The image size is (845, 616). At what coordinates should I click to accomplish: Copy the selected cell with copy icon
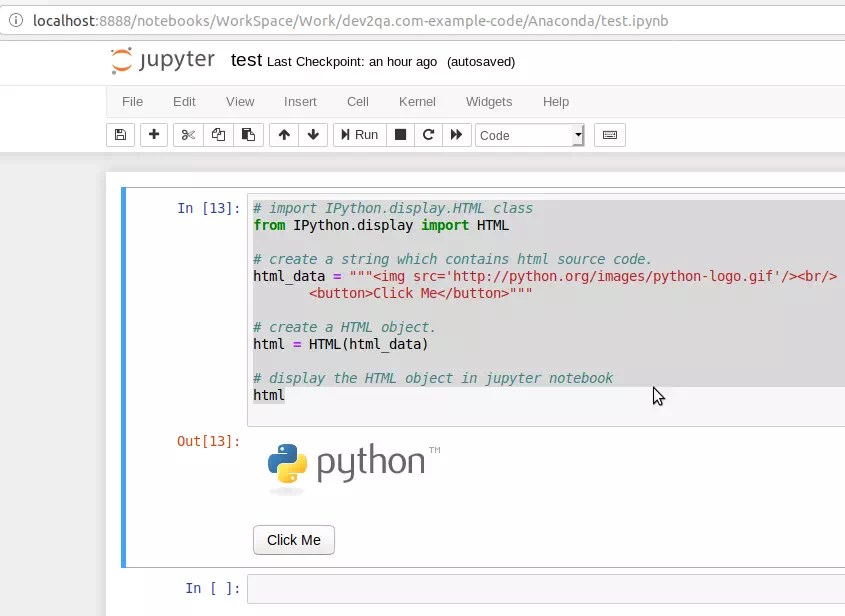tap(218, 134)
